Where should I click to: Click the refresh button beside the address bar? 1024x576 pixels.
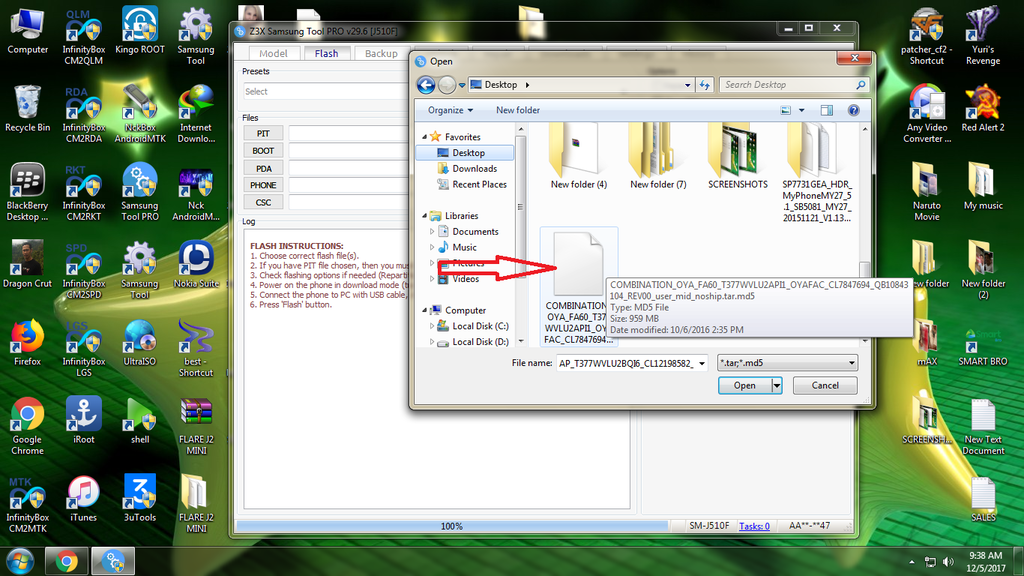(x=705, y=85)
